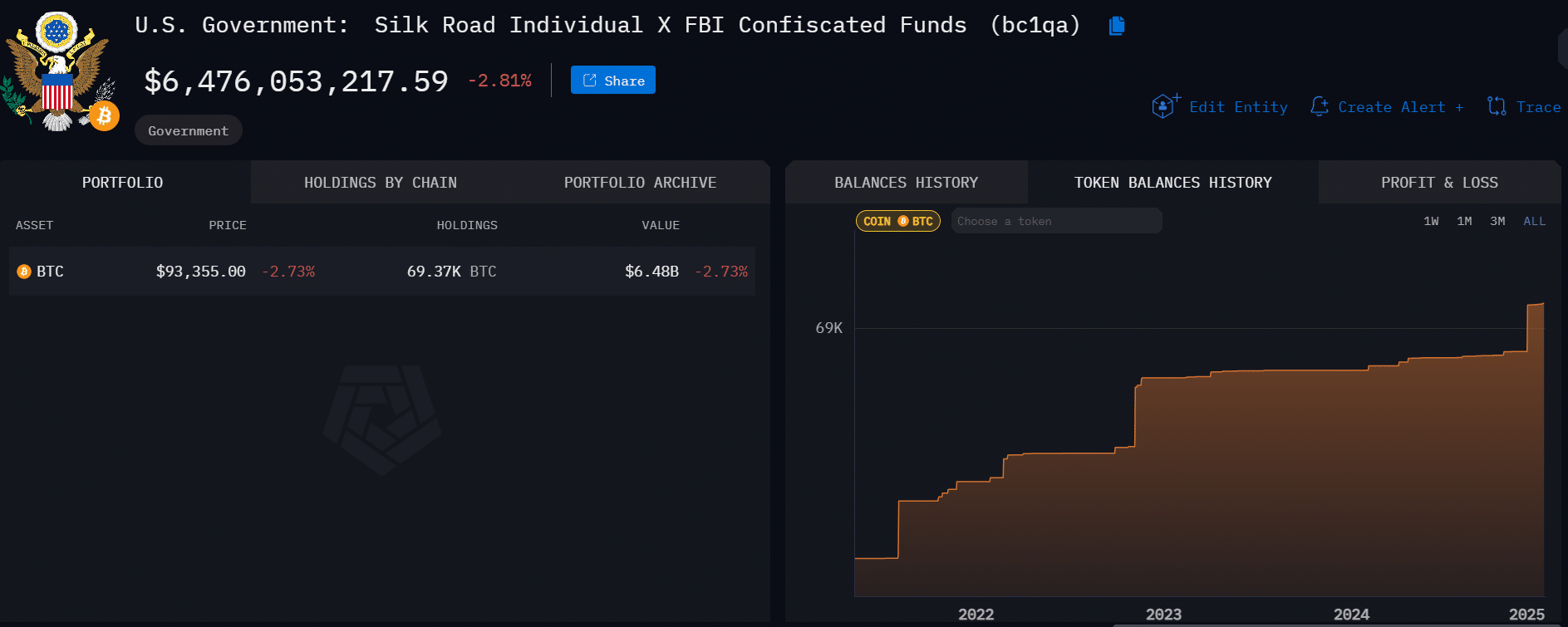
Task: Select the 1M time range
Action: (x=1464, y=221)
